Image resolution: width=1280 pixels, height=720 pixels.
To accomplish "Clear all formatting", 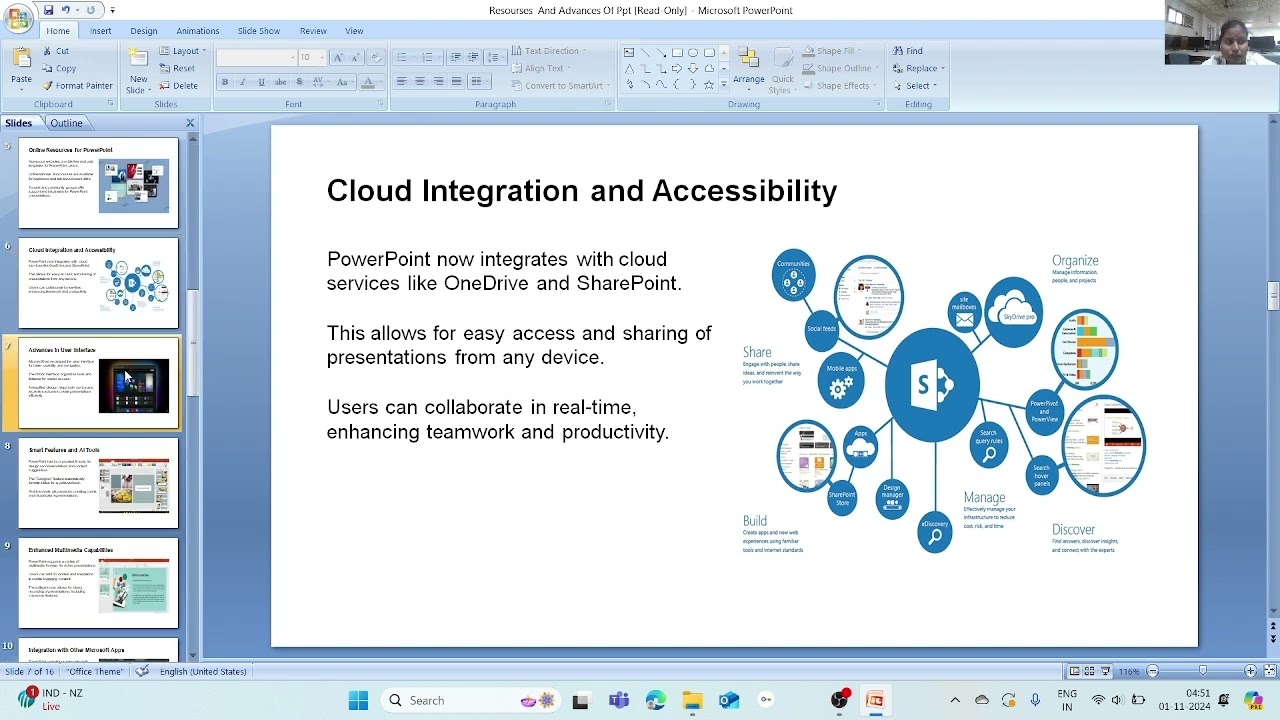I will click(x=377, y=57).
